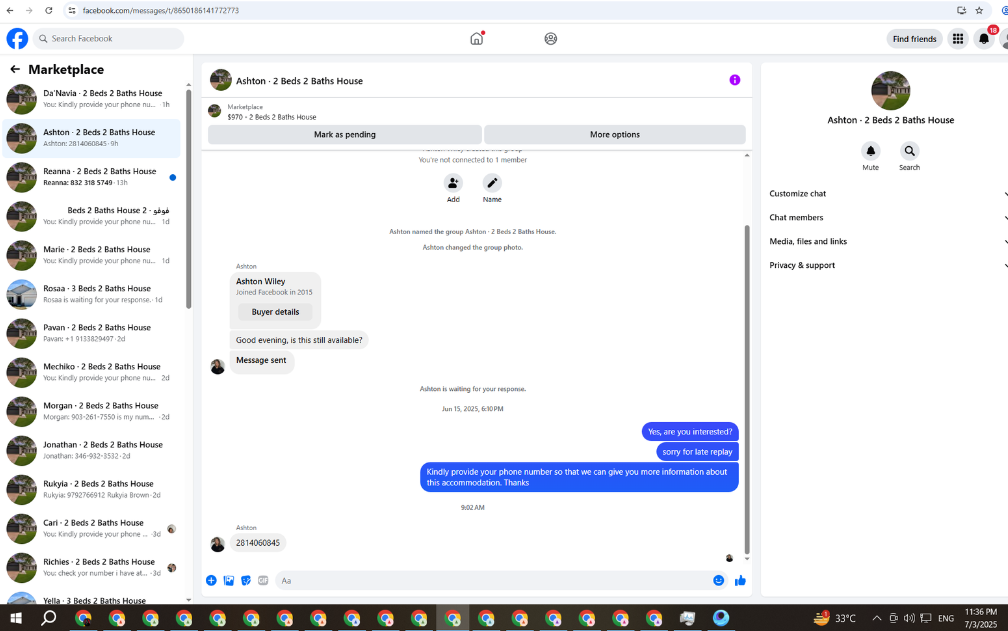Click the ENG language indicator

click(x=946, y=618)
